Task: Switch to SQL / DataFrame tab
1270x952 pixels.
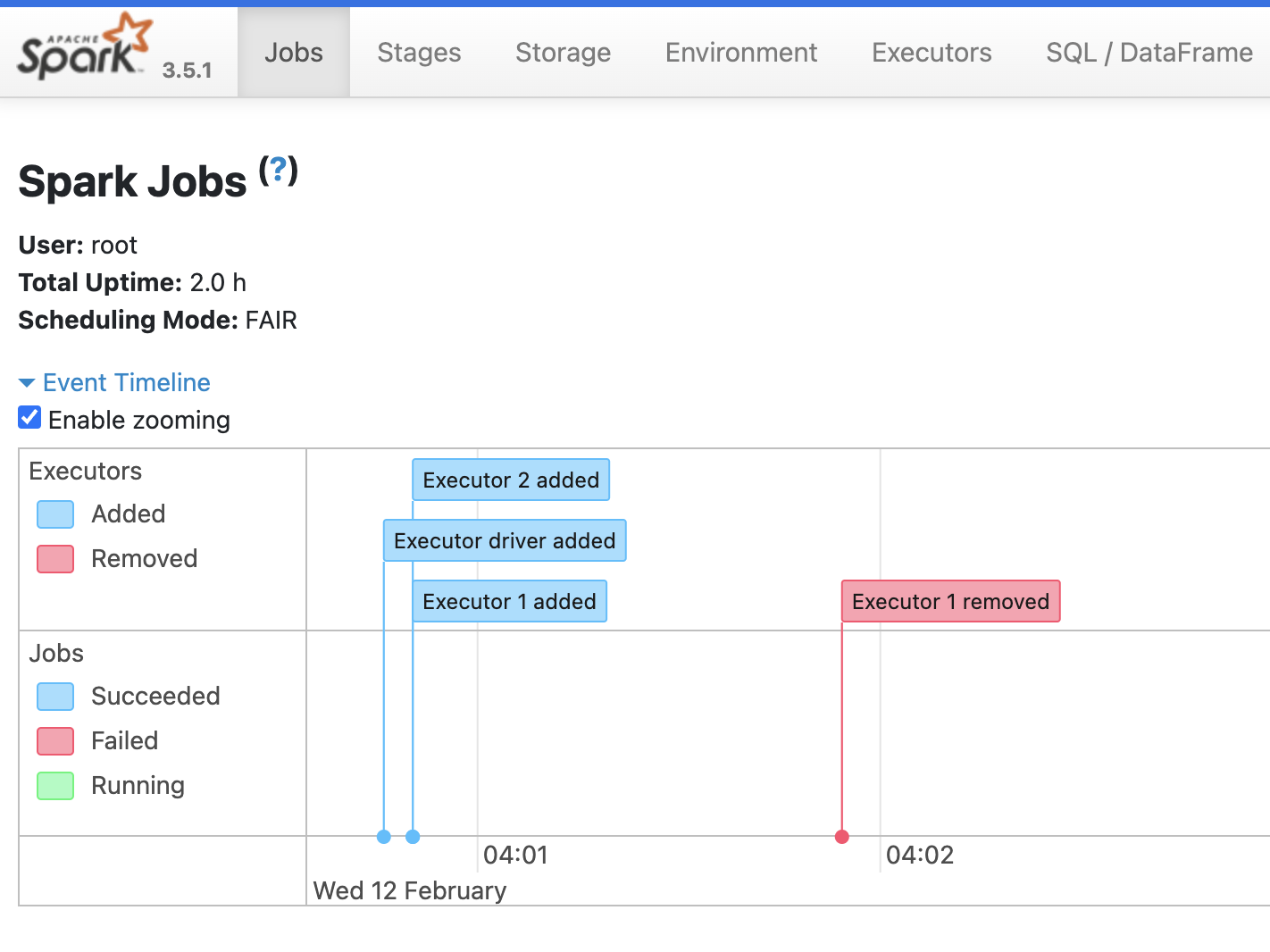Action: 1149,53
